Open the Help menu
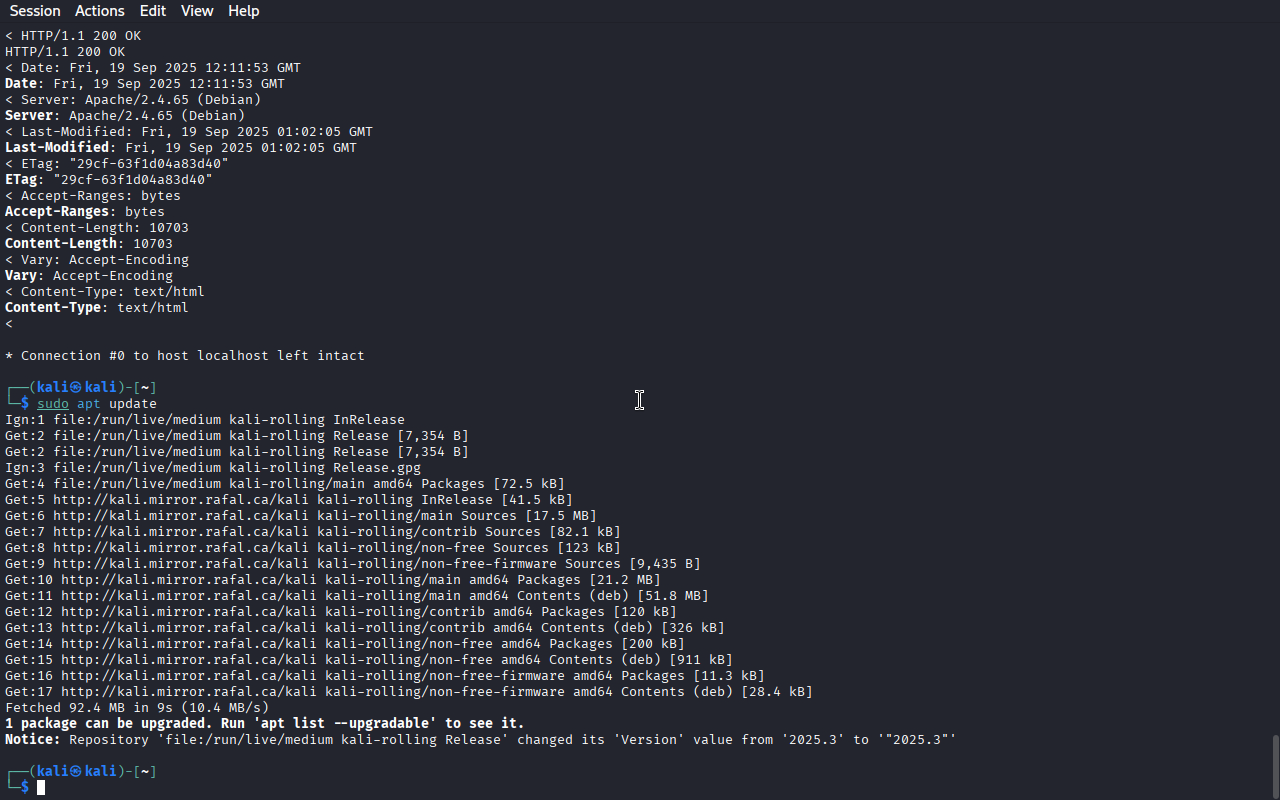The width and height of the screenshot is (1280, 800). (244, 11)
